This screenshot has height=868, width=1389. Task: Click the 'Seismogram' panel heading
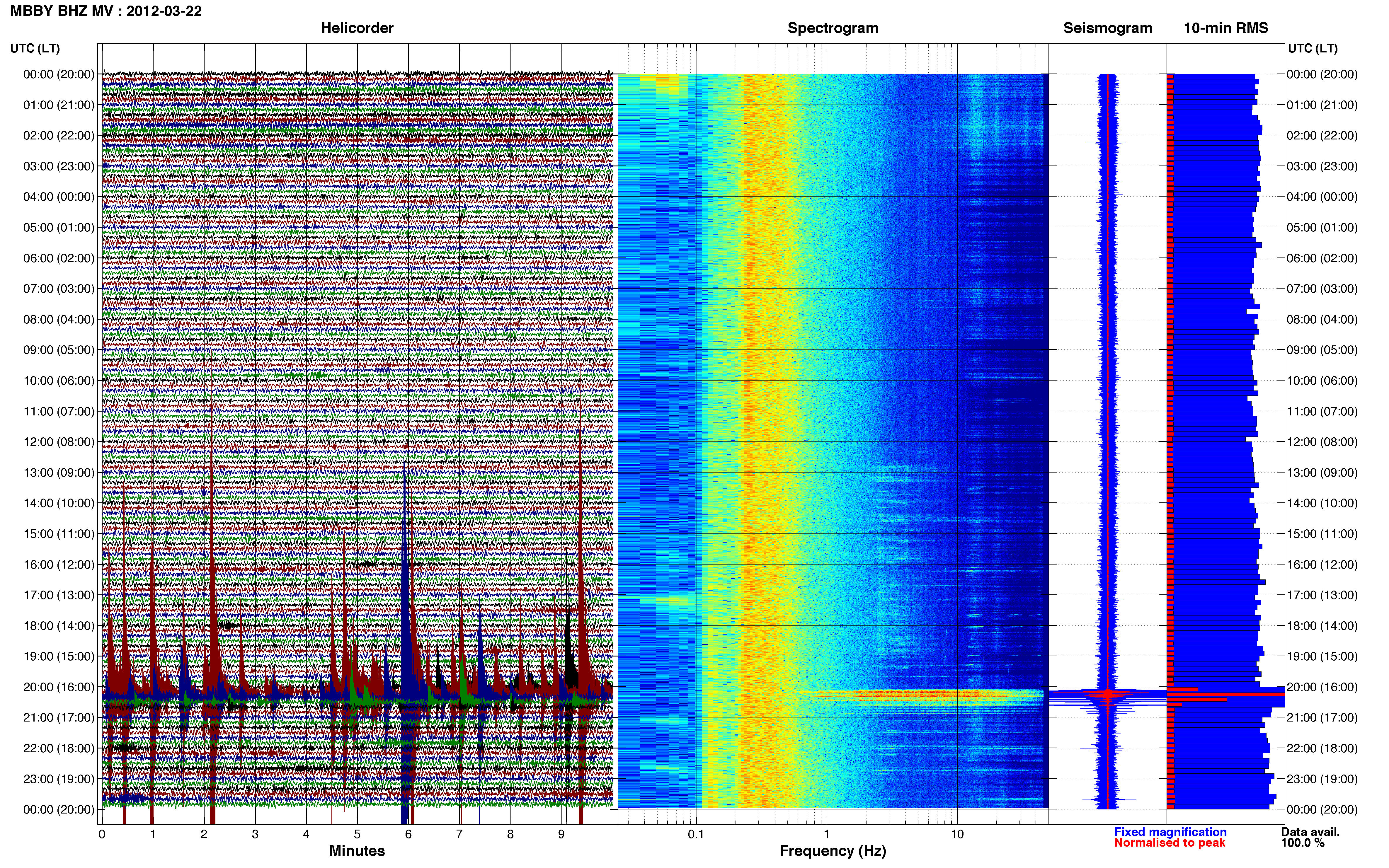1108,28
